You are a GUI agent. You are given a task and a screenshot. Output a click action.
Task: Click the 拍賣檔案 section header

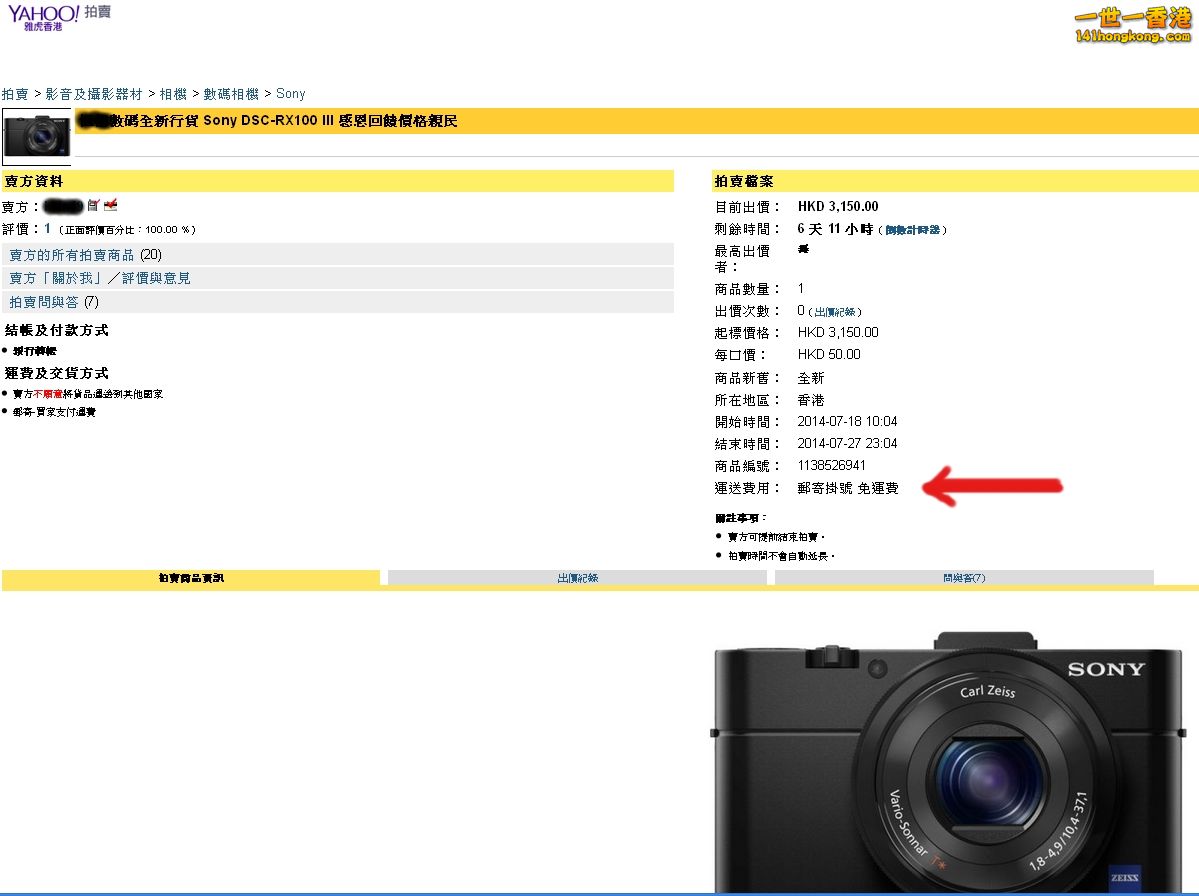(x=955, y=181)
